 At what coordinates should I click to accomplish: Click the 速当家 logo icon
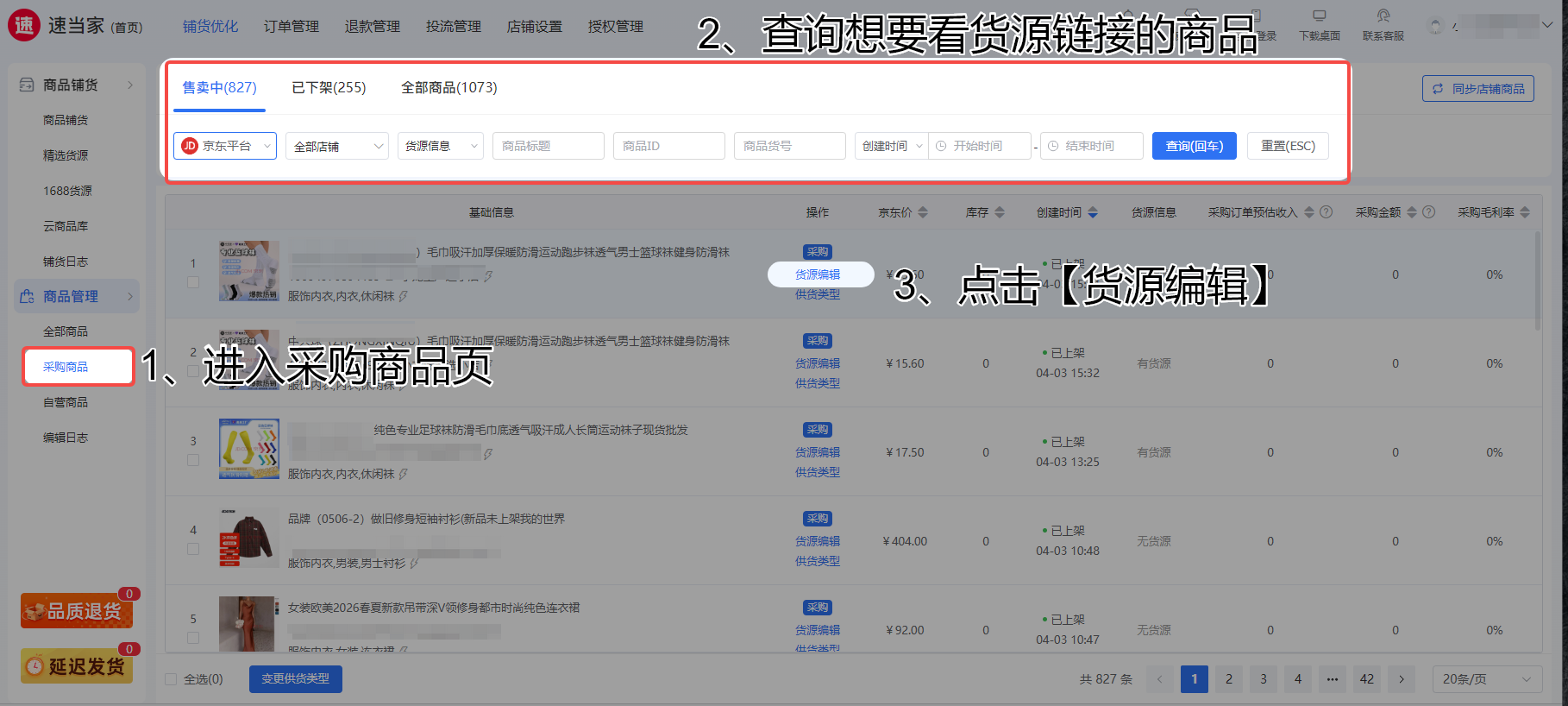coord(24,26)
